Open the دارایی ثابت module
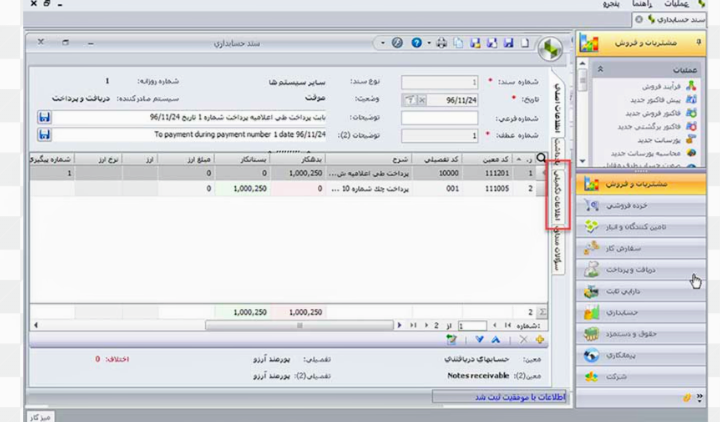The width and height of the screenshot is (720, 422). tap(641, 291)
